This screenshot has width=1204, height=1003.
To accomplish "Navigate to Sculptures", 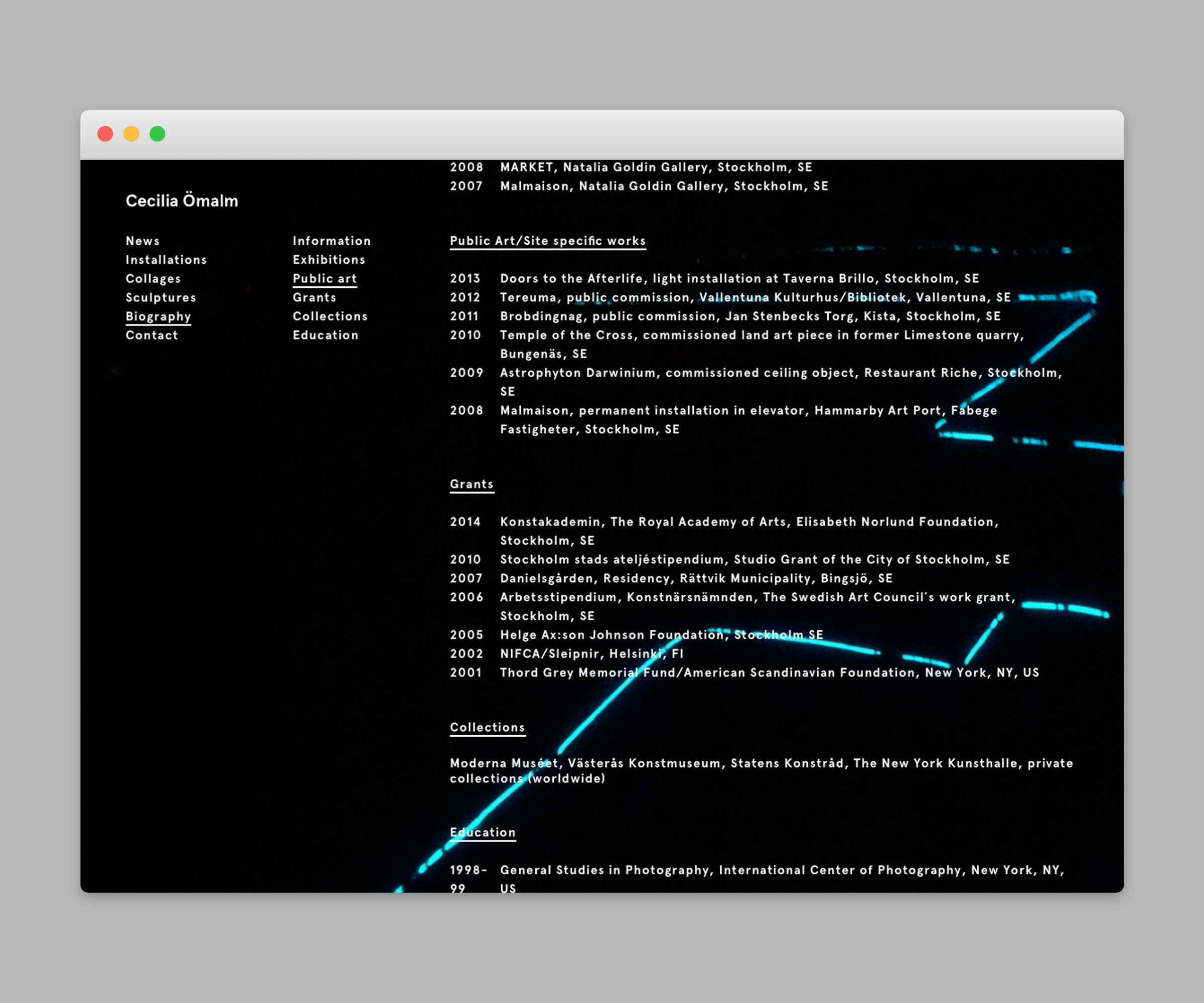I will (x=161, y=297).
